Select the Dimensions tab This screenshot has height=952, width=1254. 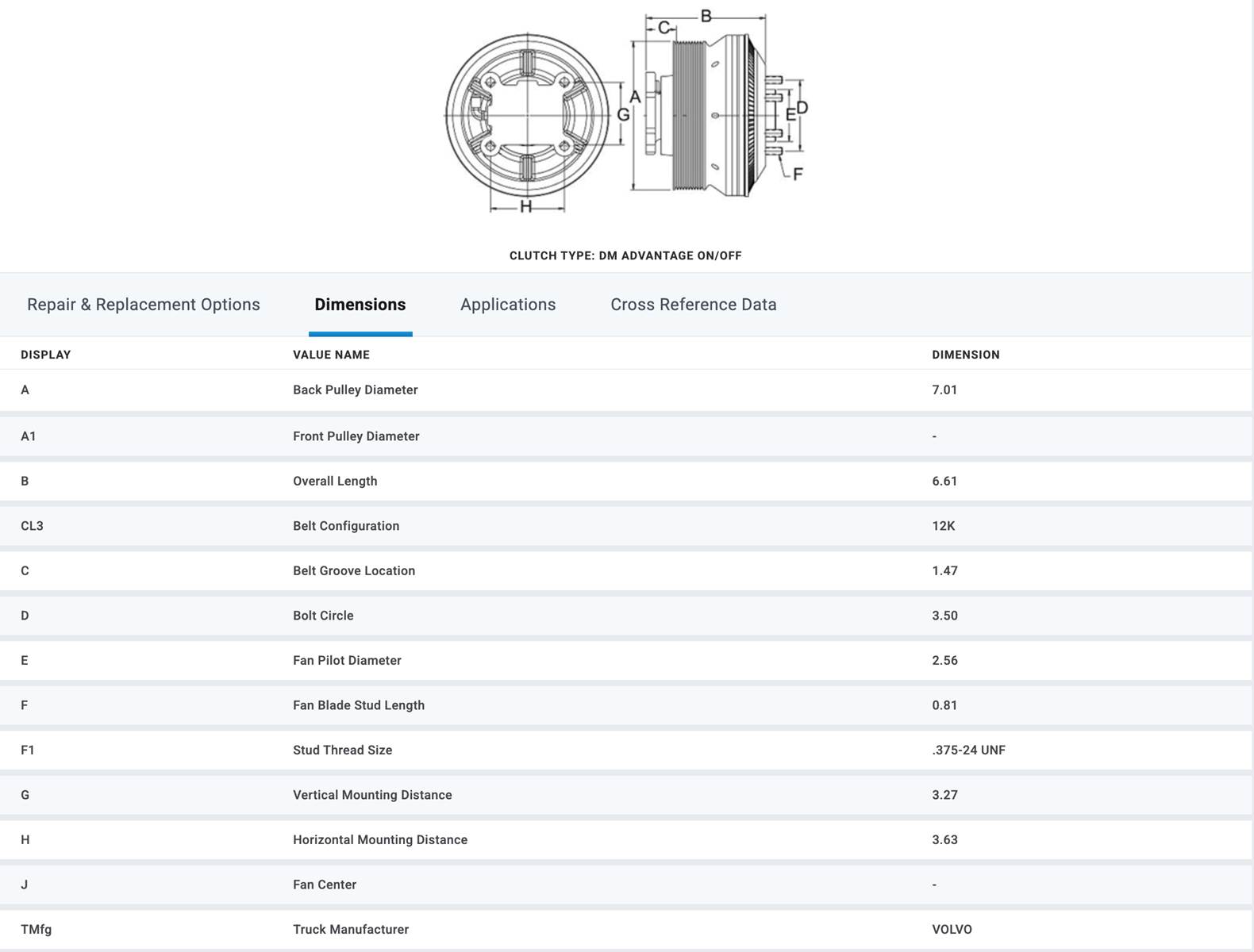(x=360, y=305)
